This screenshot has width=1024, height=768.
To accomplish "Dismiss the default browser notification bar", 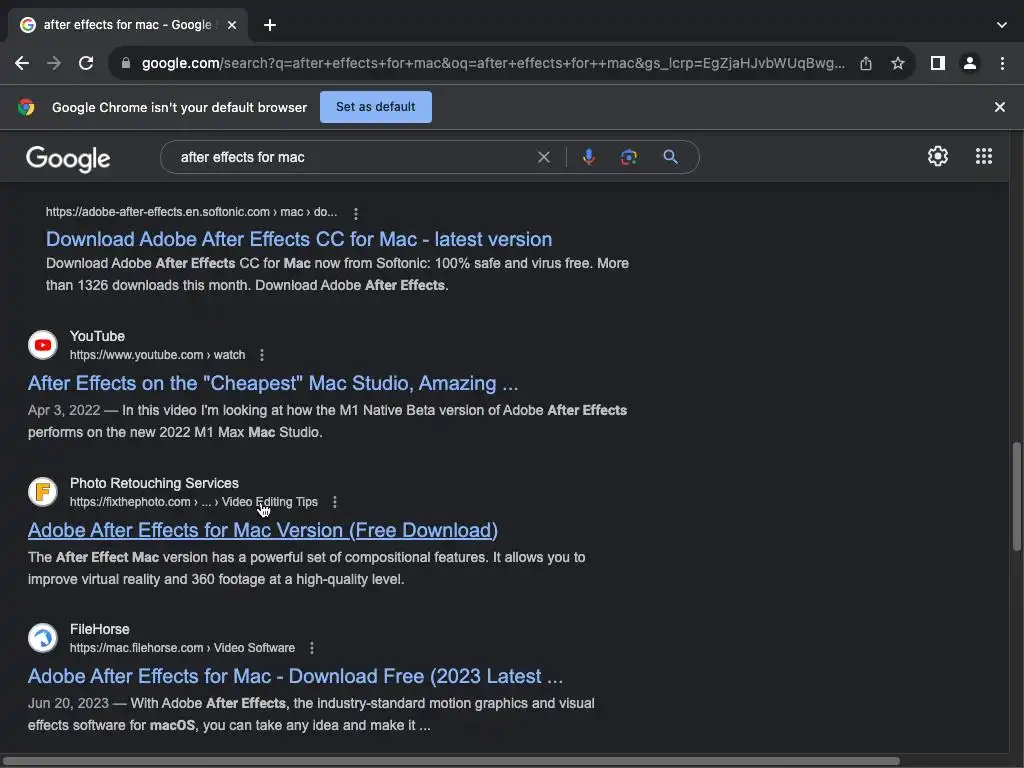I will [999, 107].
